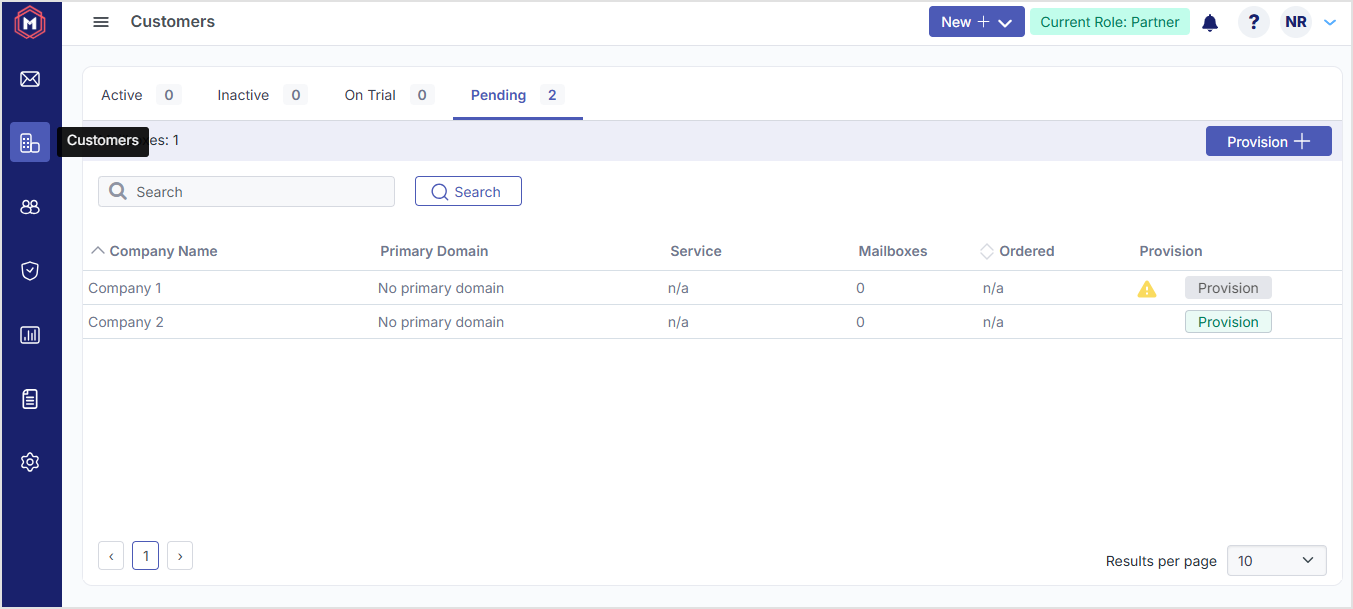Click the Company 1 name cell
This screenshot has width=1353, height=609.
click(125, 288)
